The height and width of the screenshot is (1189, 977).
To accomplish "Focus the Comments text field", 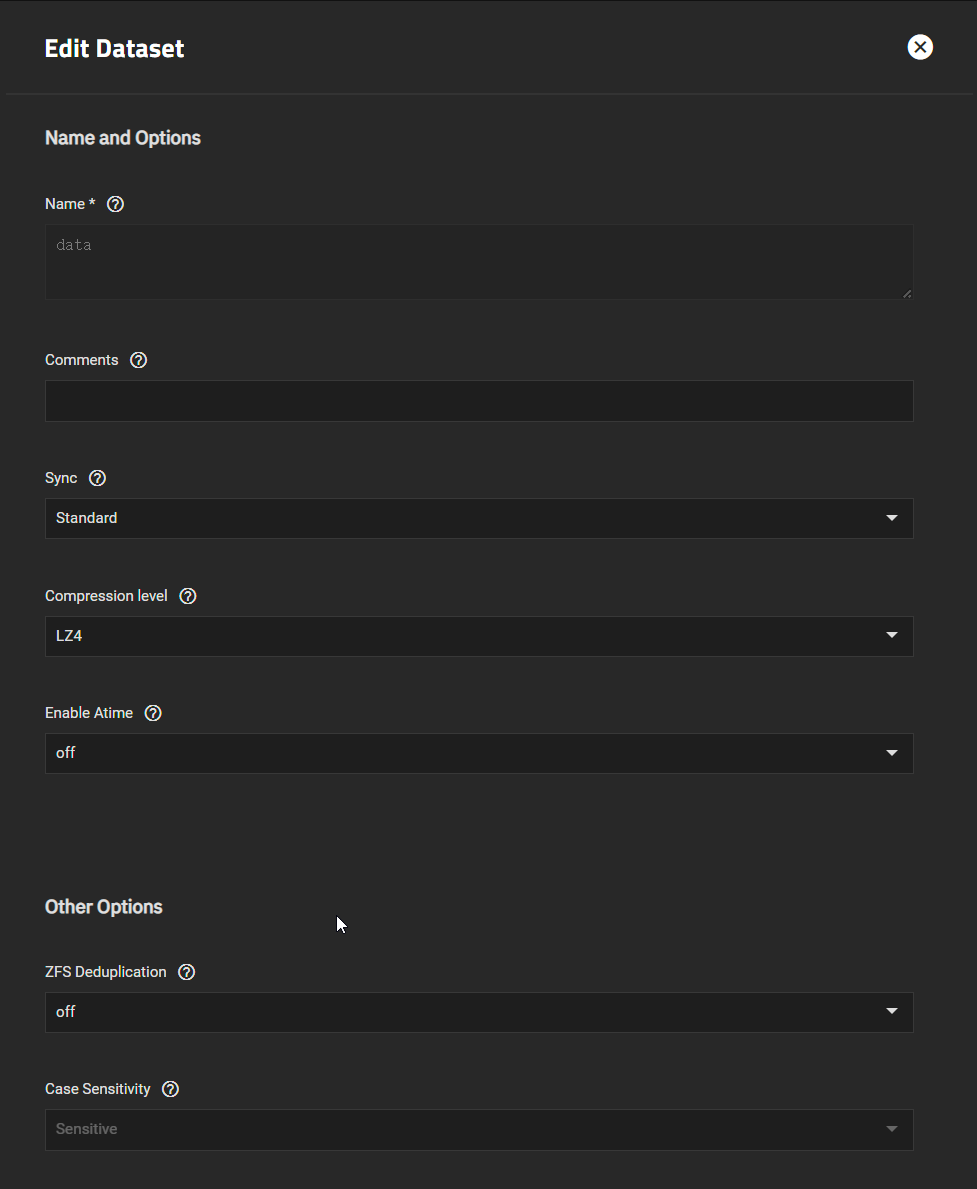I will click(479, 400).
